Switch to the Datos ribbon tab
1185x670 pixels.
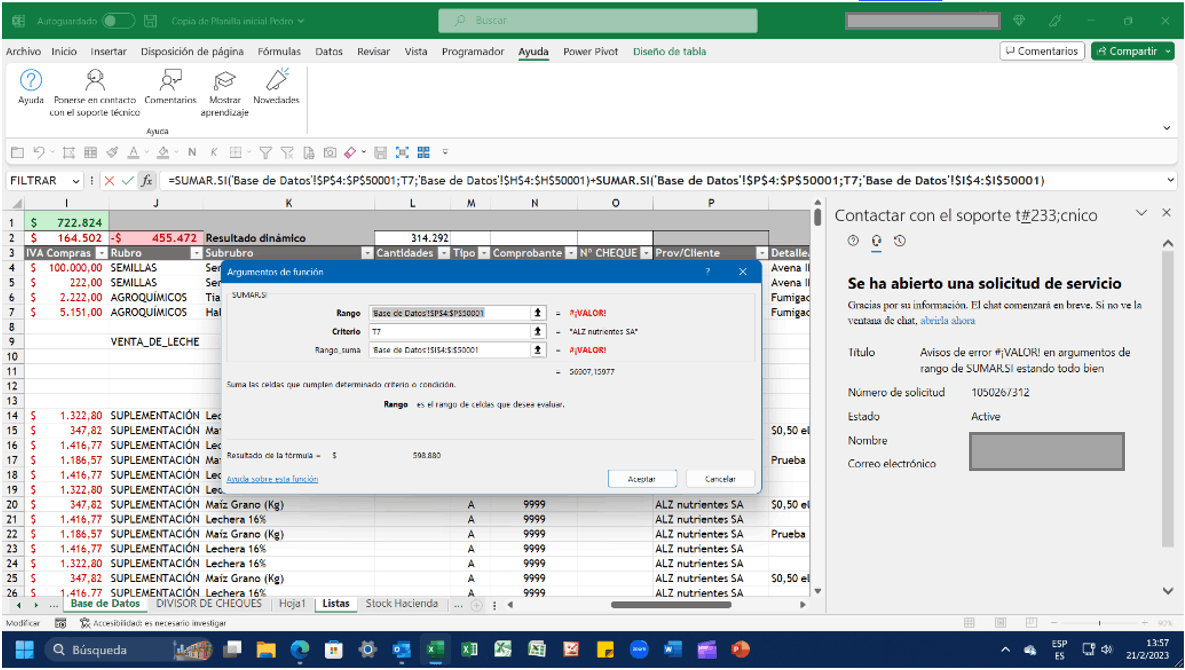[329, 51]
